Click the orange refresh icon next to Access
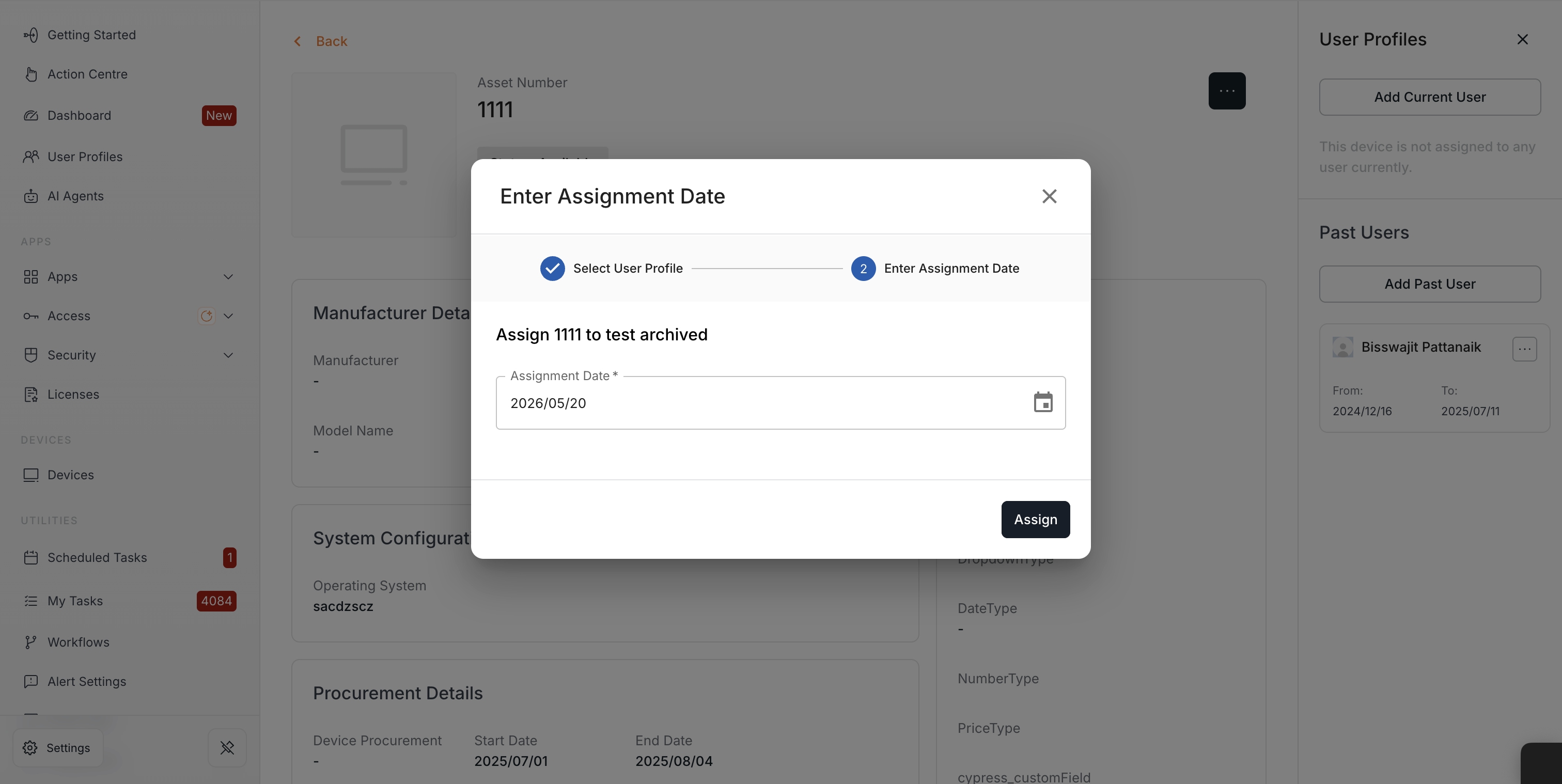Screen dimensions: 1562x784 (x=207, y=316)
